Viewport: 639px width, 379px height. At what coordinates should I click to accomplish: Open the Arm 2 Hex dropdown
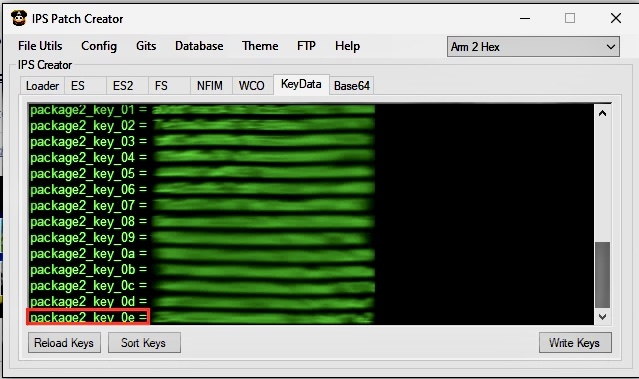coord(533,47)
